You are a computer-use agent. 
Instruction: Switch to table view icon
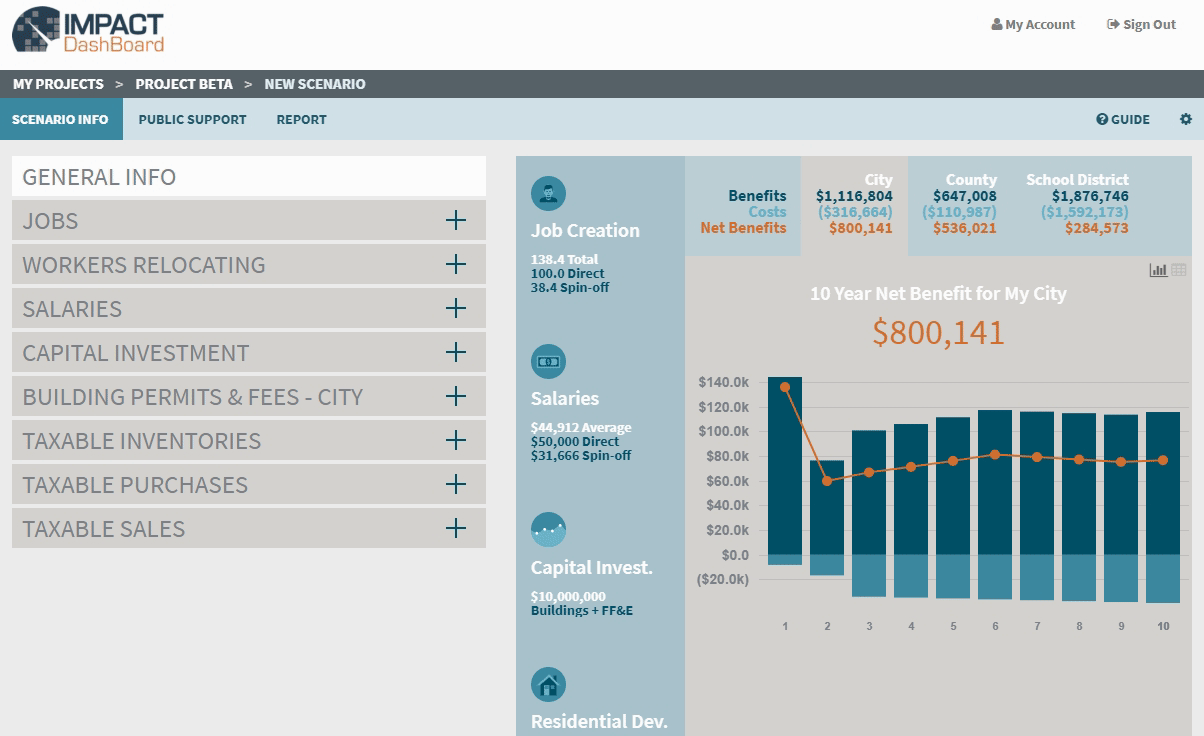[1179, 270]
